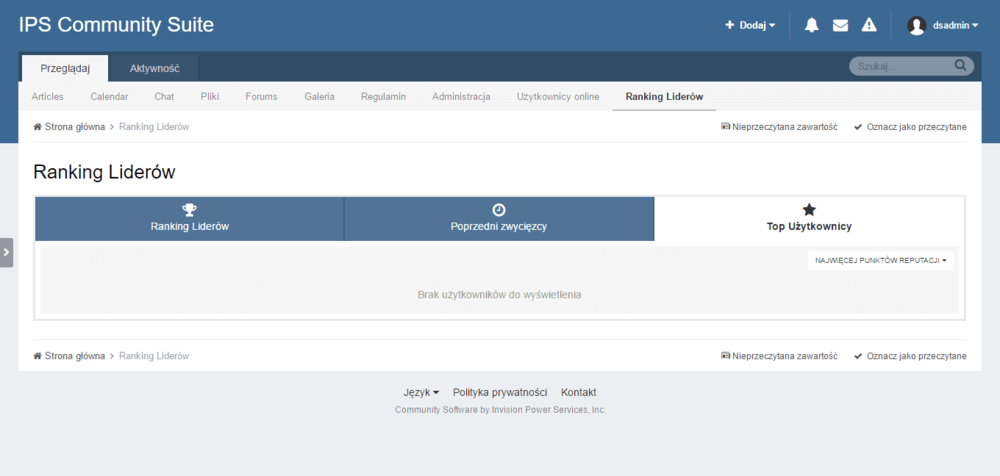Open Polityka prywatności footer link
This screenshot has height=476, width=1000.
[x=500, y=392]
